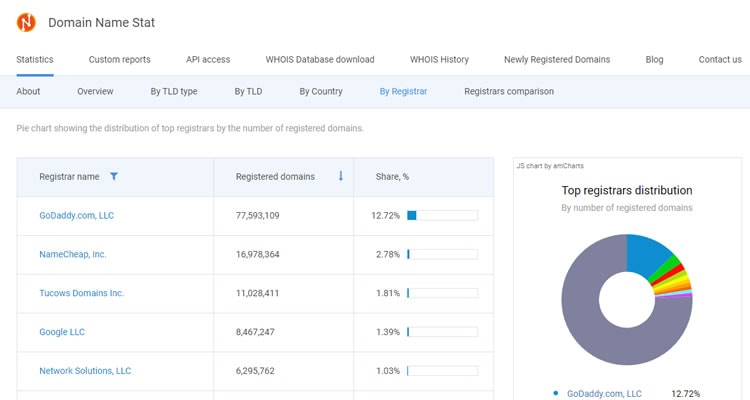750x400 pixels.
Task: Open Google LLC registrar link
Action: tap(62, 332)
